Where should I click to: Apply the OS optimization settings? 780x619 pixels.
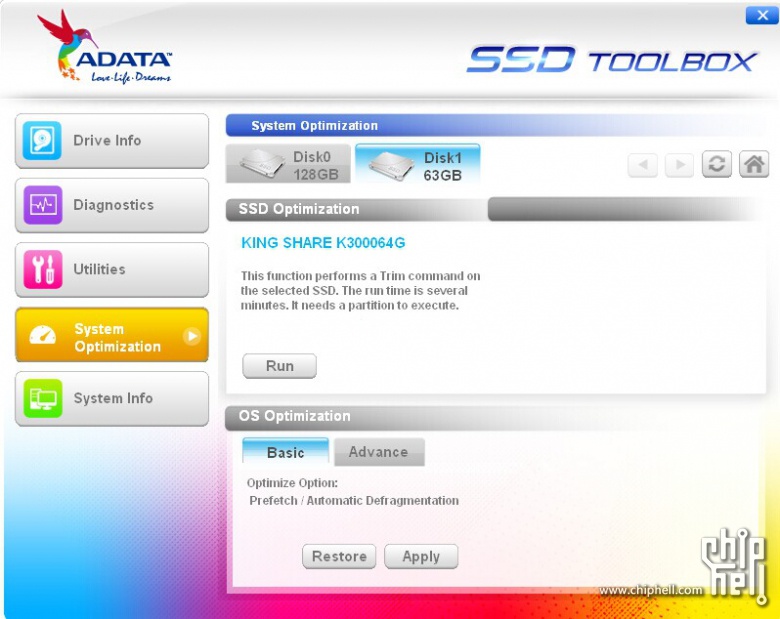click(x=421, y=556)
